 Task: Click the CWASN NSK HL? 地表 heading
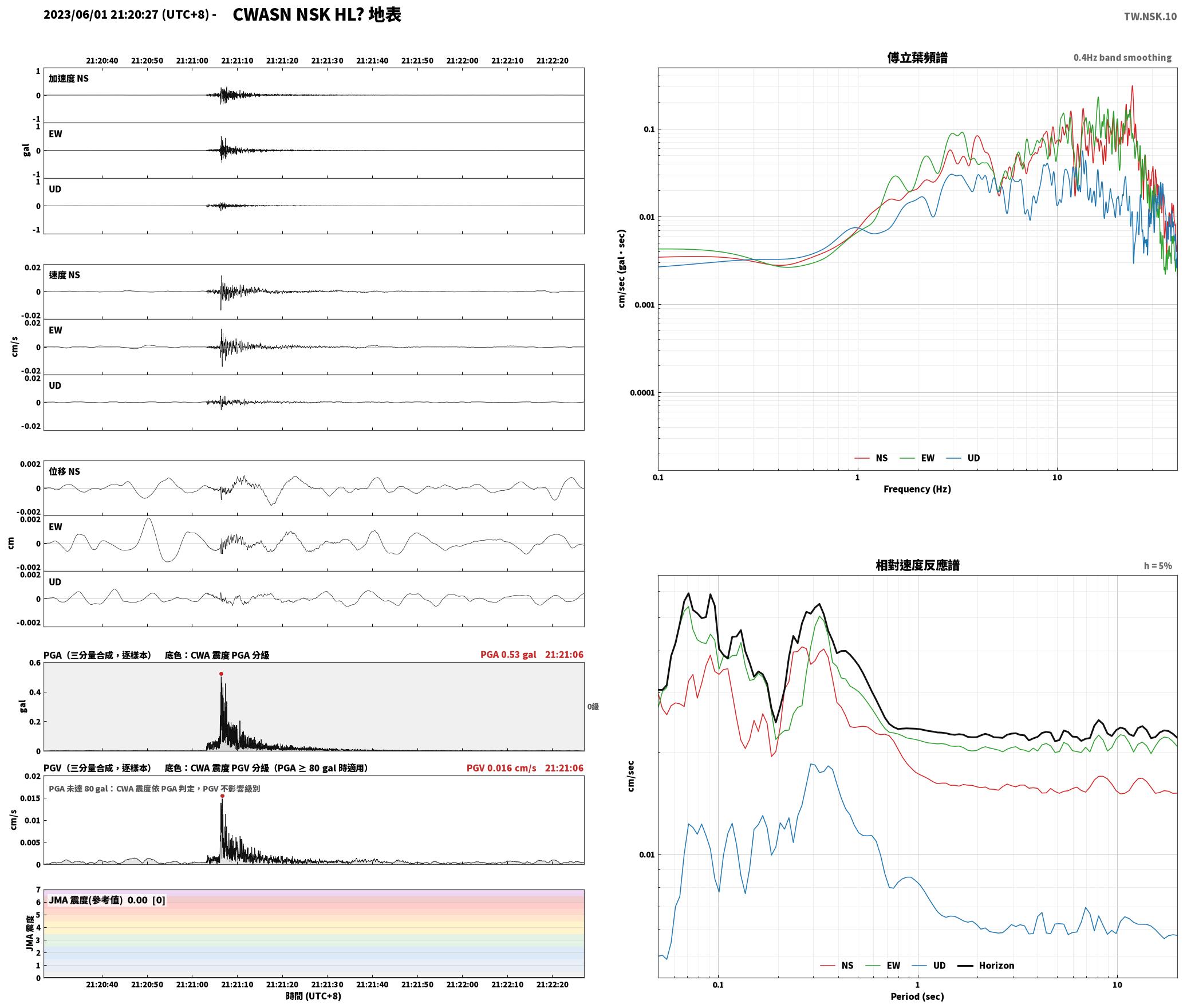[x=317, y=15]
